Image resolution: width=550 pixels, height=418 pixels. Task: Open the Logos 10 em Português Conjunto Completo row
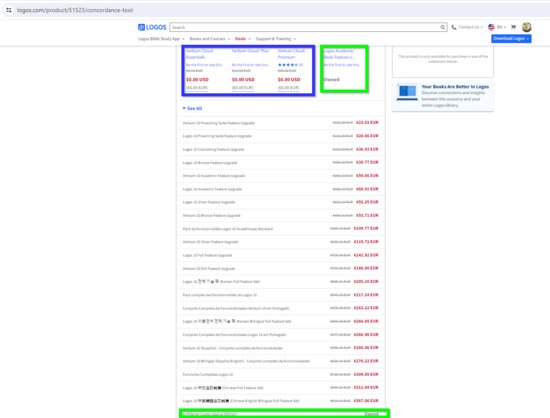coord(281,335)
